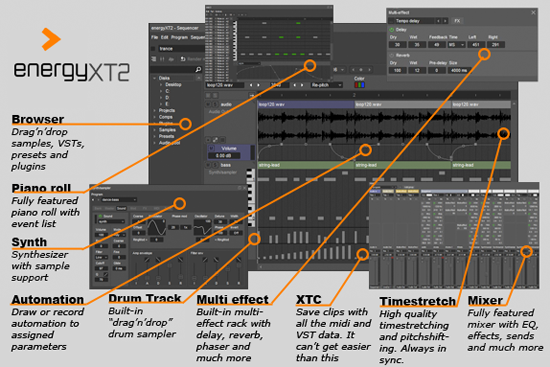
Task: Click the list view icon in browser toolbar
Action: (x=154, y=59)
